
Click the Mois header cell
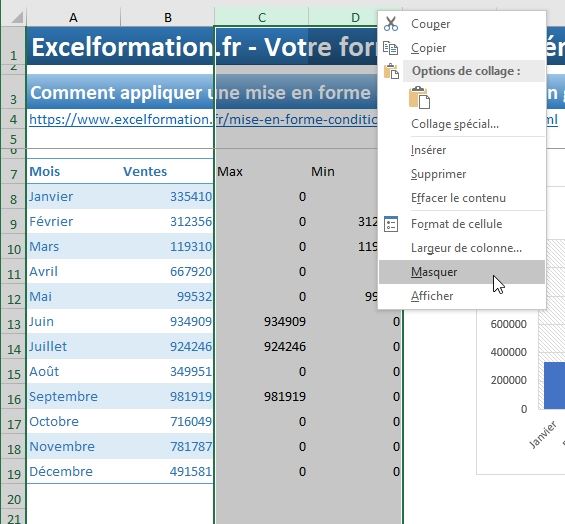point(74,172)
